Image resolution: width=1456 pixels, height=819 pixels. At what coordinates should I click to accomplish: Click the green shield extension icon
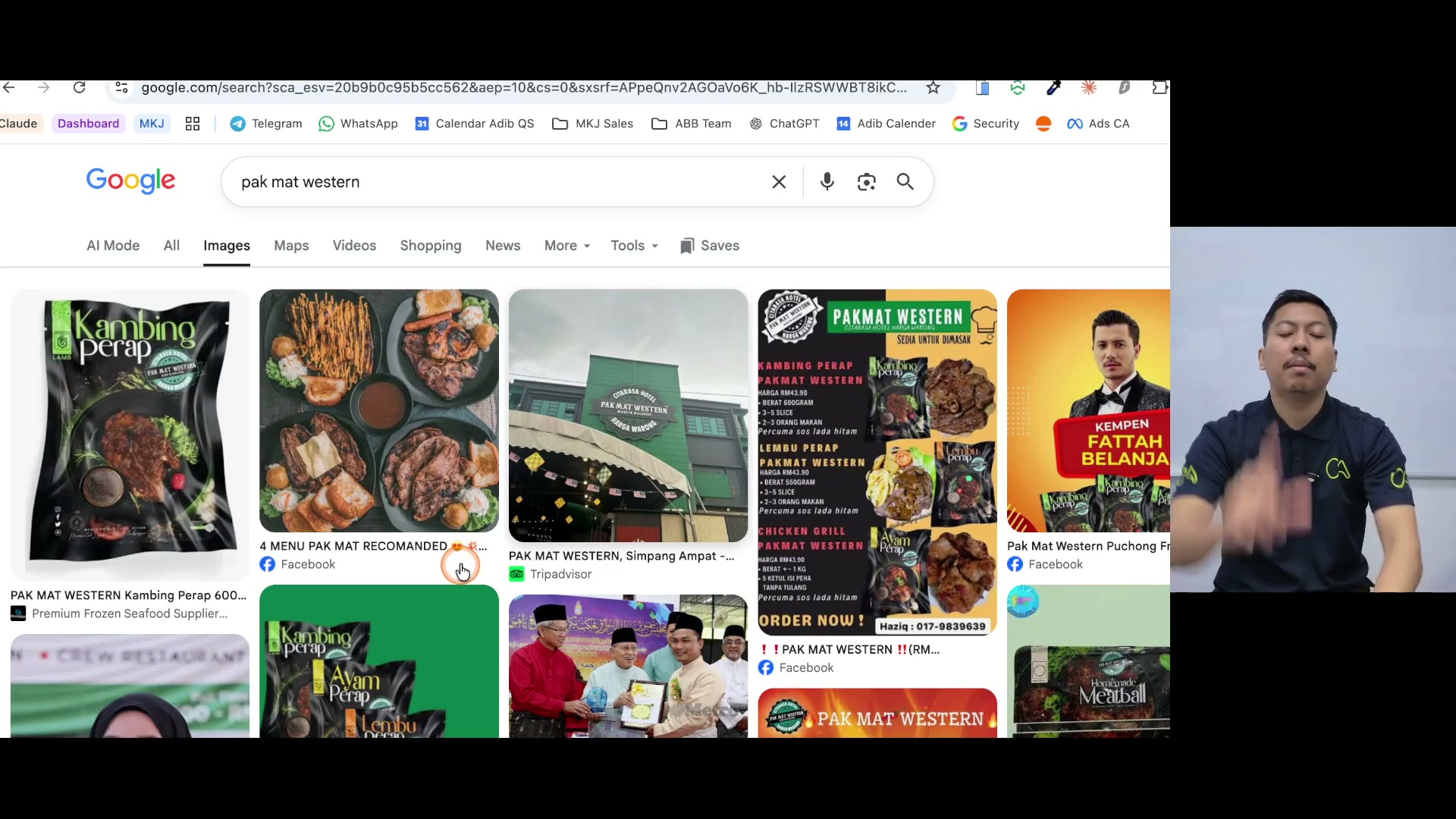[x=1018, y=88]
